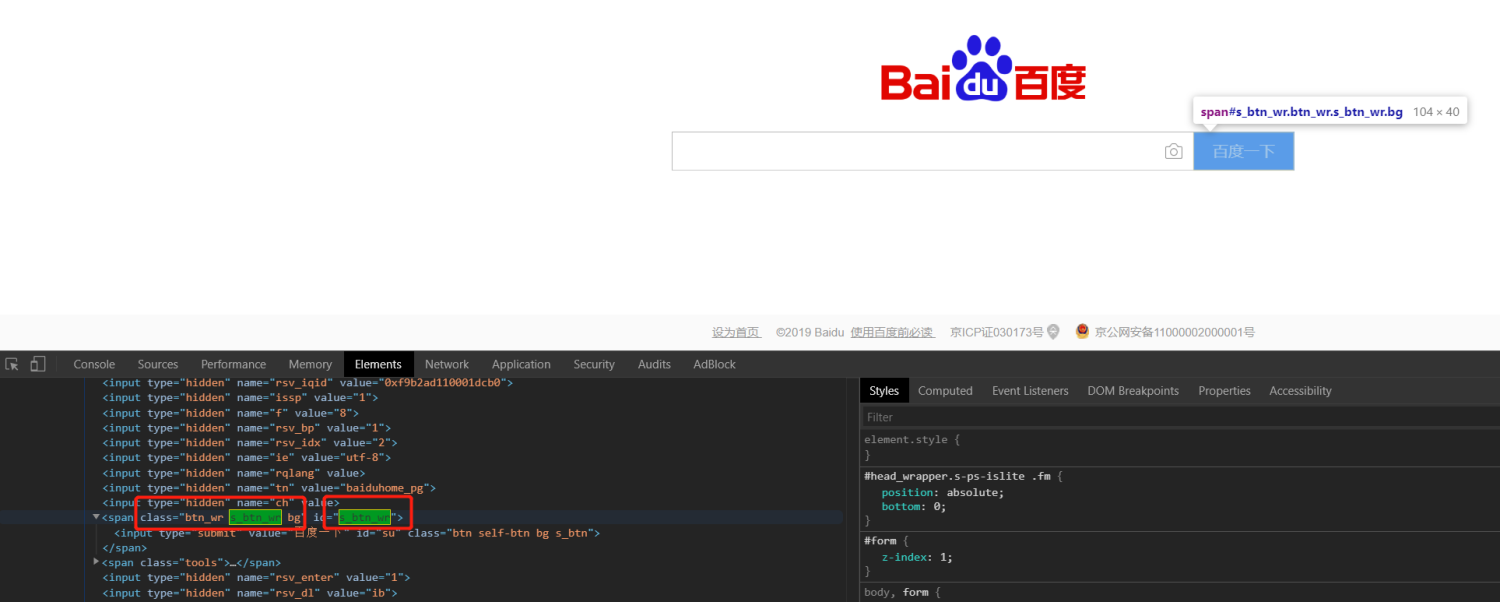Go to the Memory tab

[310, 364]
